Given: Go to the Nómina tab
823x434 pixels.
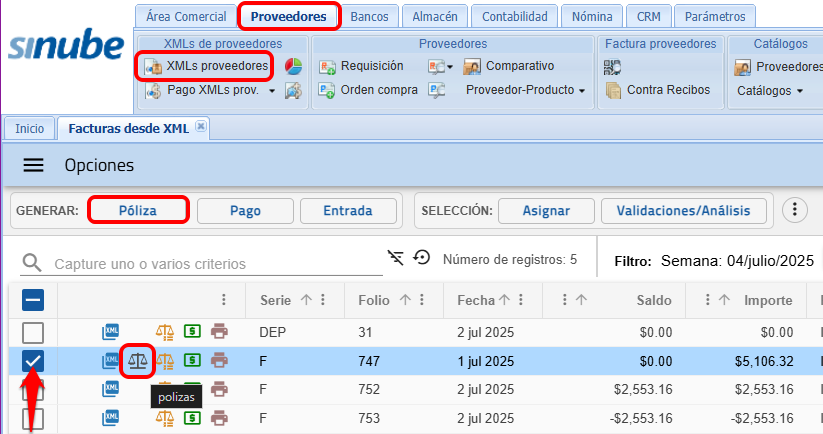Looking at the screenshot, I should [x=592, y=17].
